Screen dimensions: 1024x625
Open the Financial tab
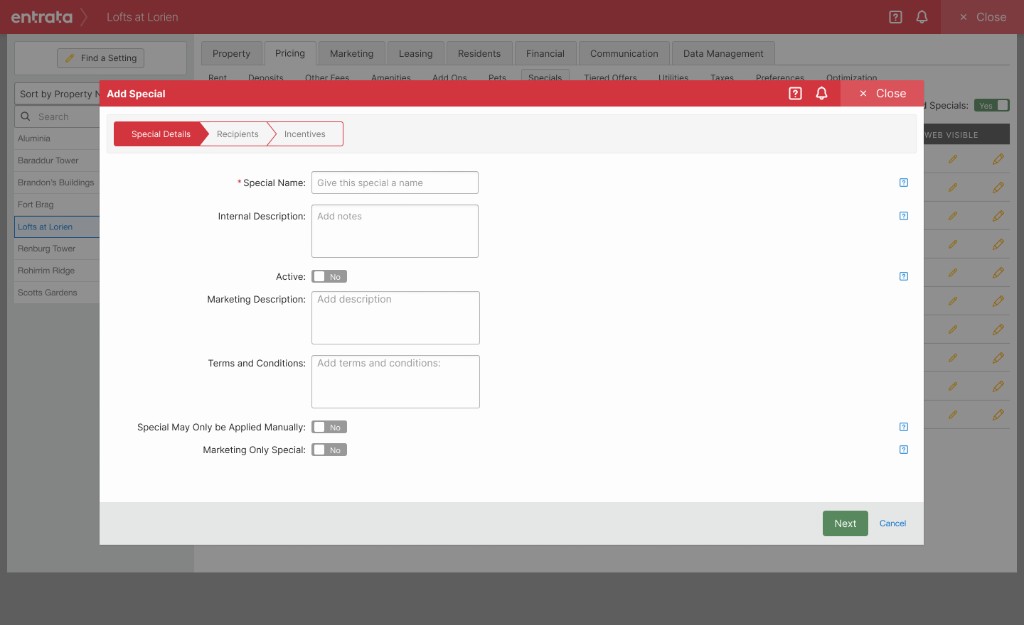(545, 54)
